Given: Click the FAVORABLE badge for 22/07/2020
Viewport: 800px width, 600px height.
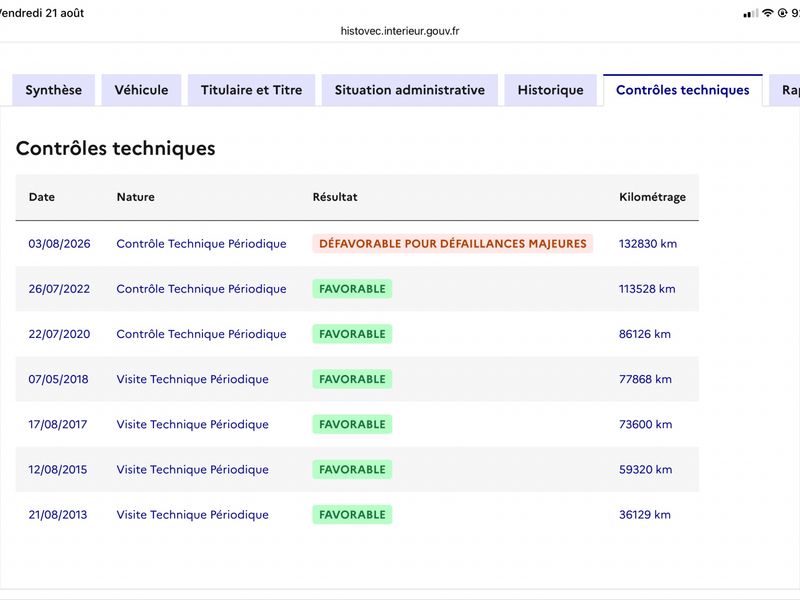Looking at the screenshot, I should [x=352, y=334].
